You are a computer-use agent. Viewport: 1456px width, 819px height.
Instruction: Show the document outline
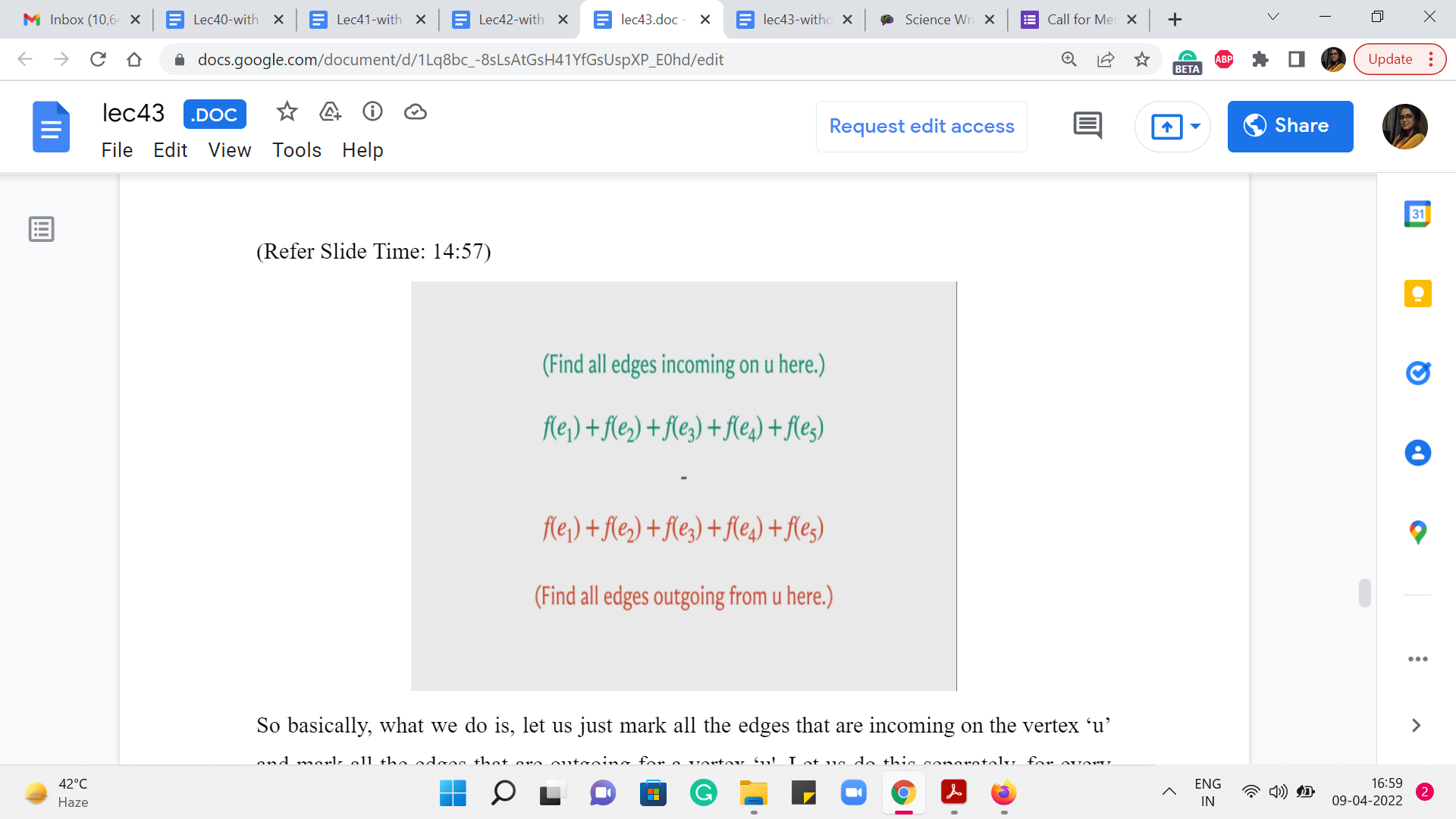pos(42,229)
